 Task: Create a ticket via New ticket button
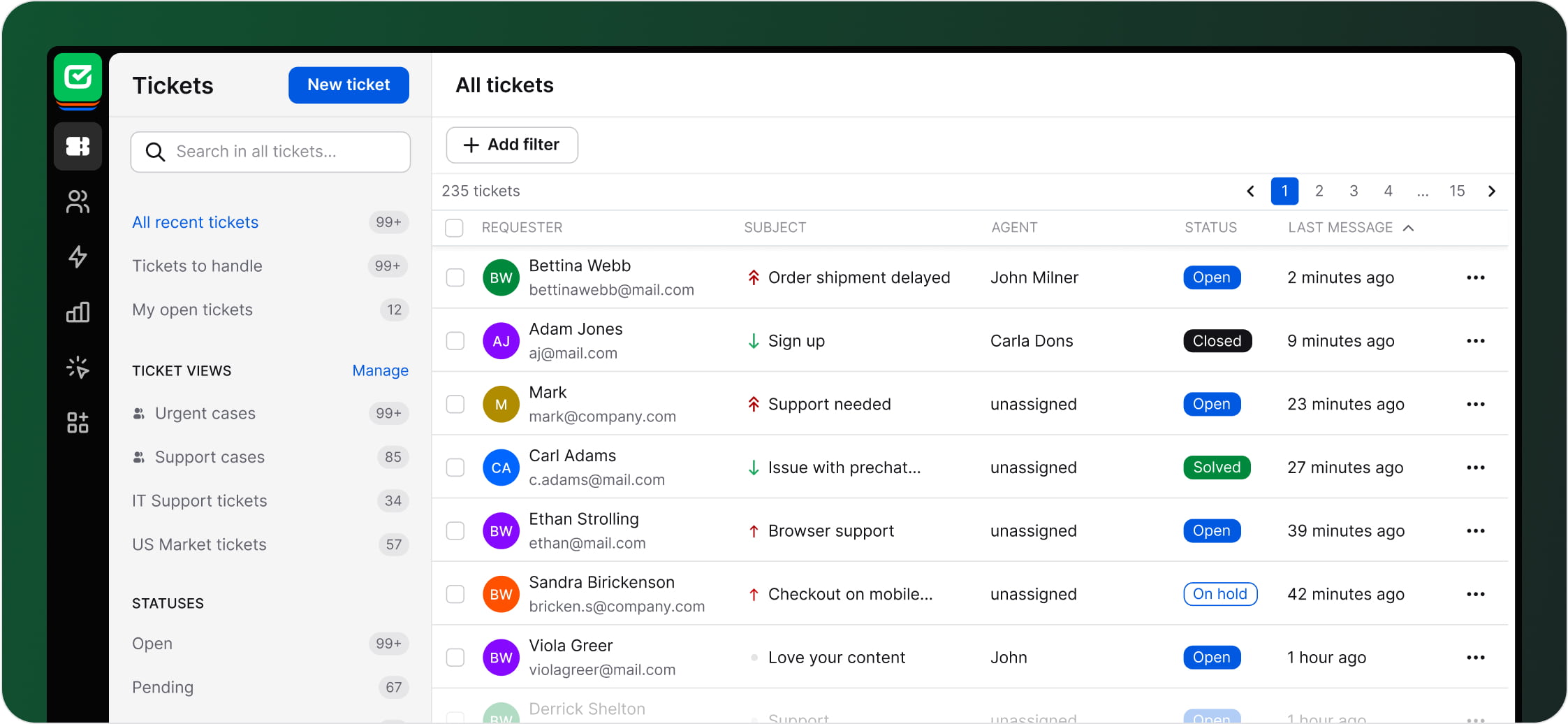coord(349,85)
